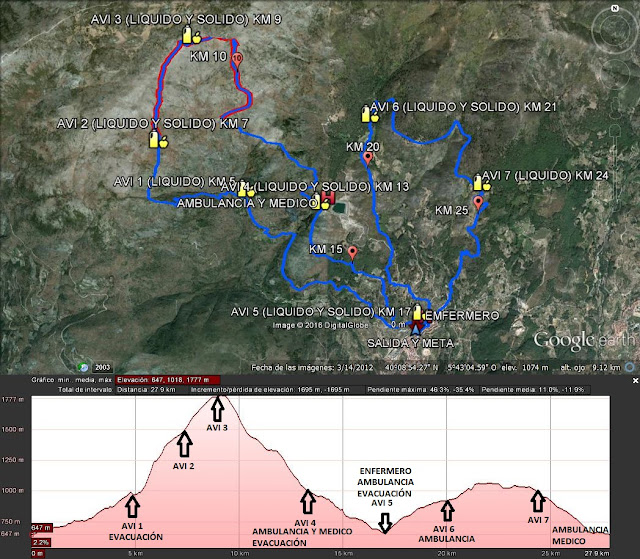Click the red 0 m distance label
This screenshot has height=559, width=640.
(x=37, y=554)
